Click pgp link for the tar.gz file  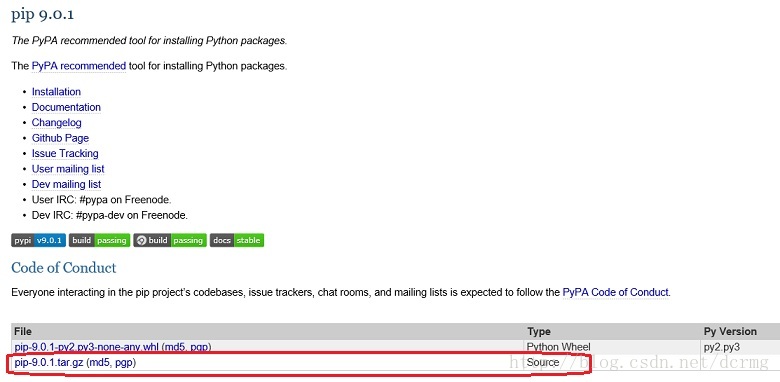(124, 363)
